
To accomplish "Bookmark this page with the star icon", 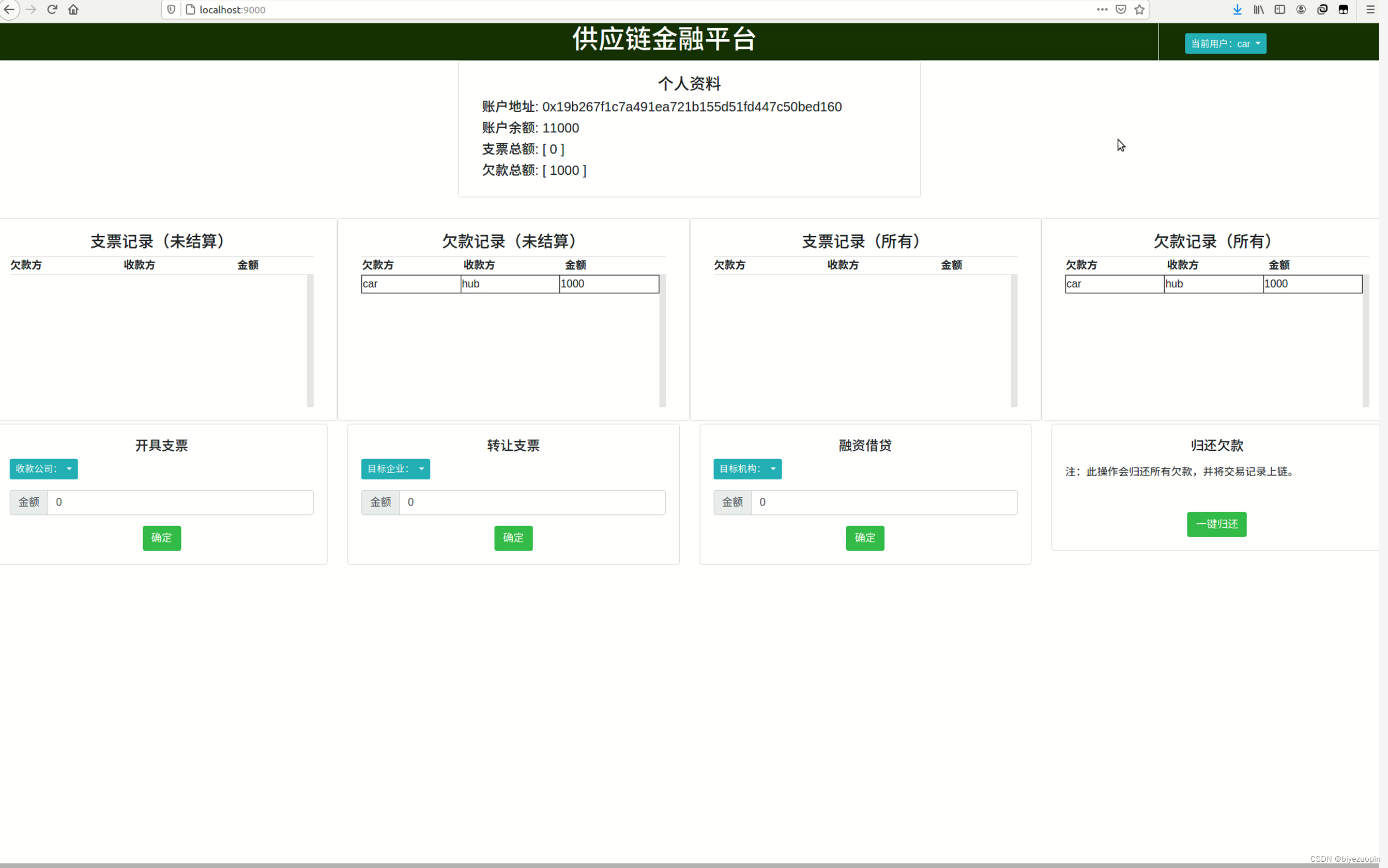I will (1140, 9).
